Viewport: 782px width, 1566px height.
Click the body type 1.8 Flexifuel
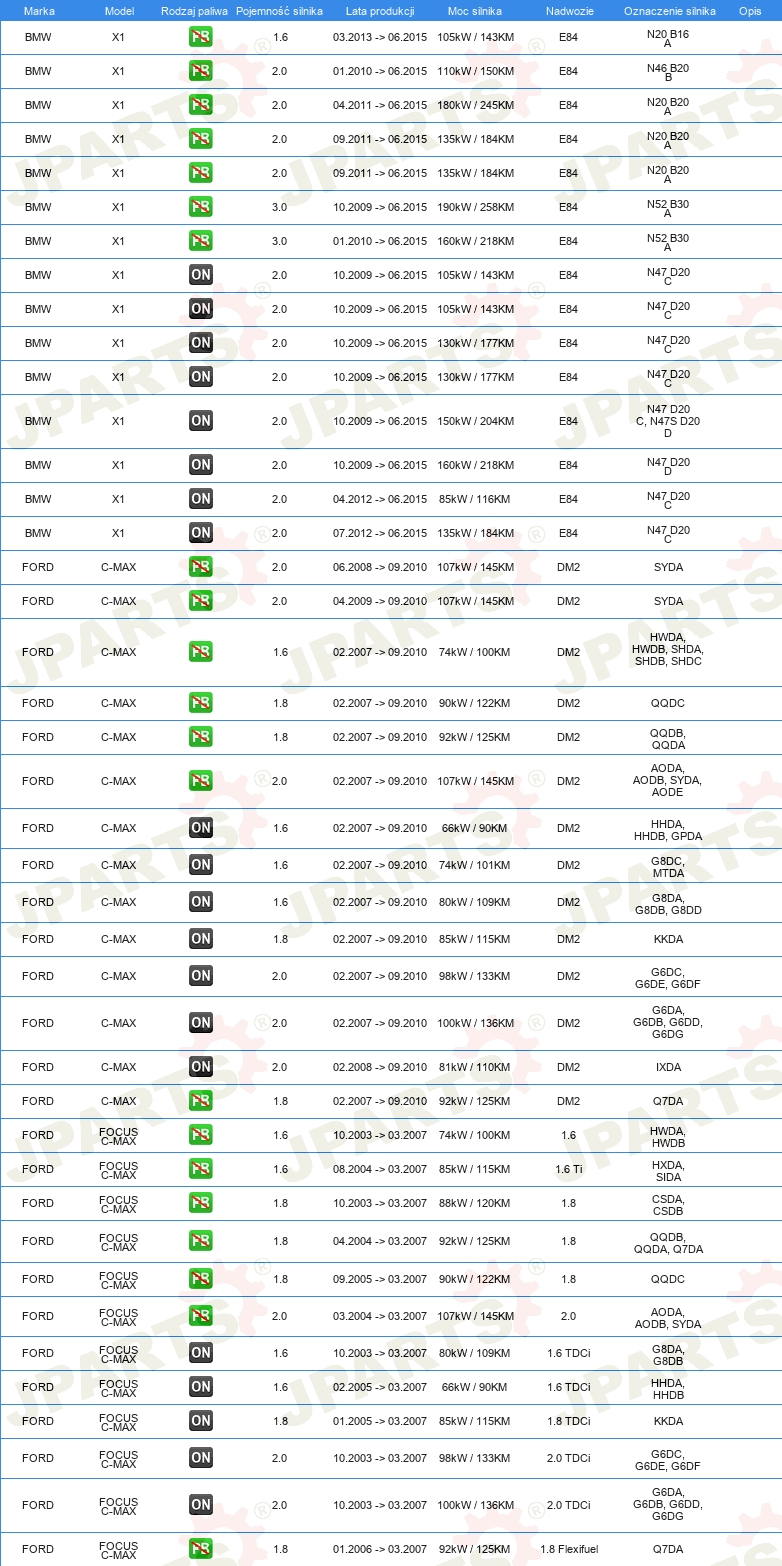pyautogui.click(x=568, y=1549)
